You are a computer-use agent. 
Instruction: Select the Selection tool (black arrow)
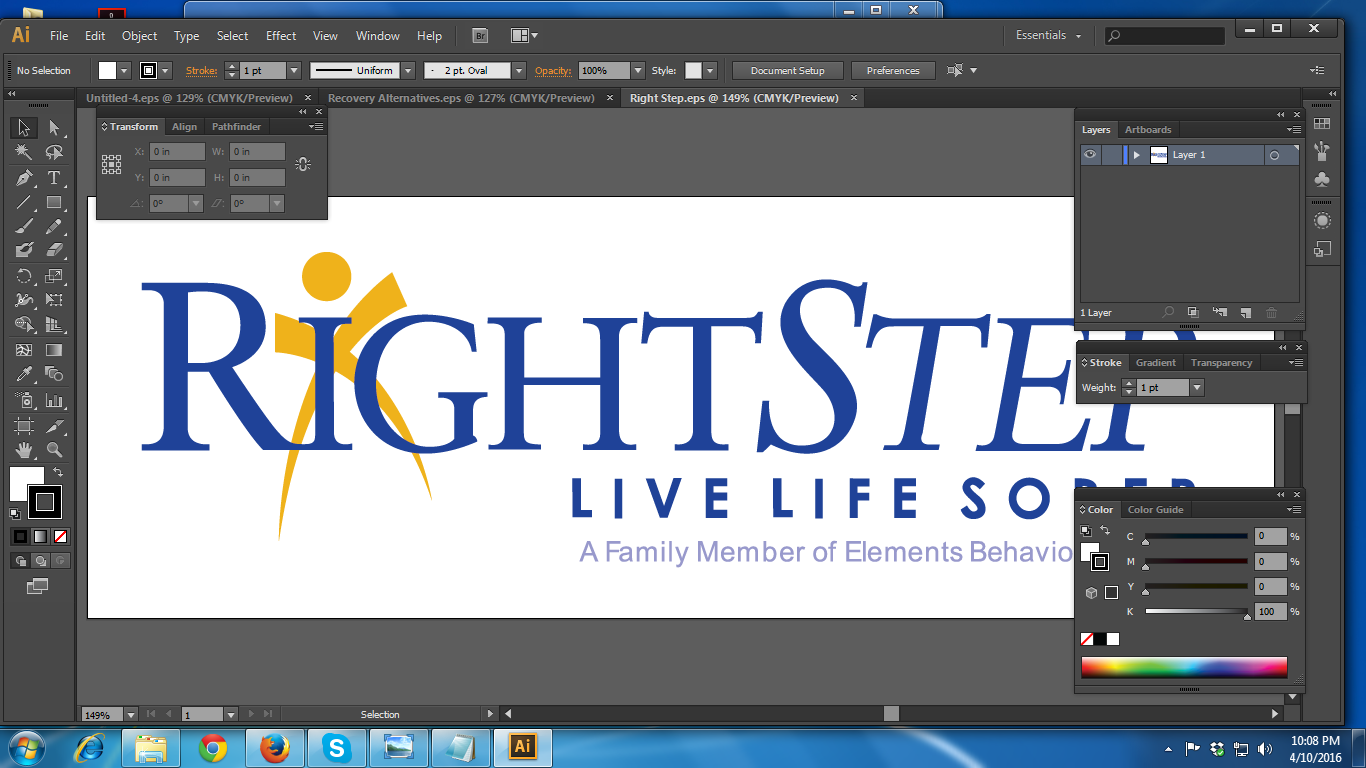pos(24,128)
